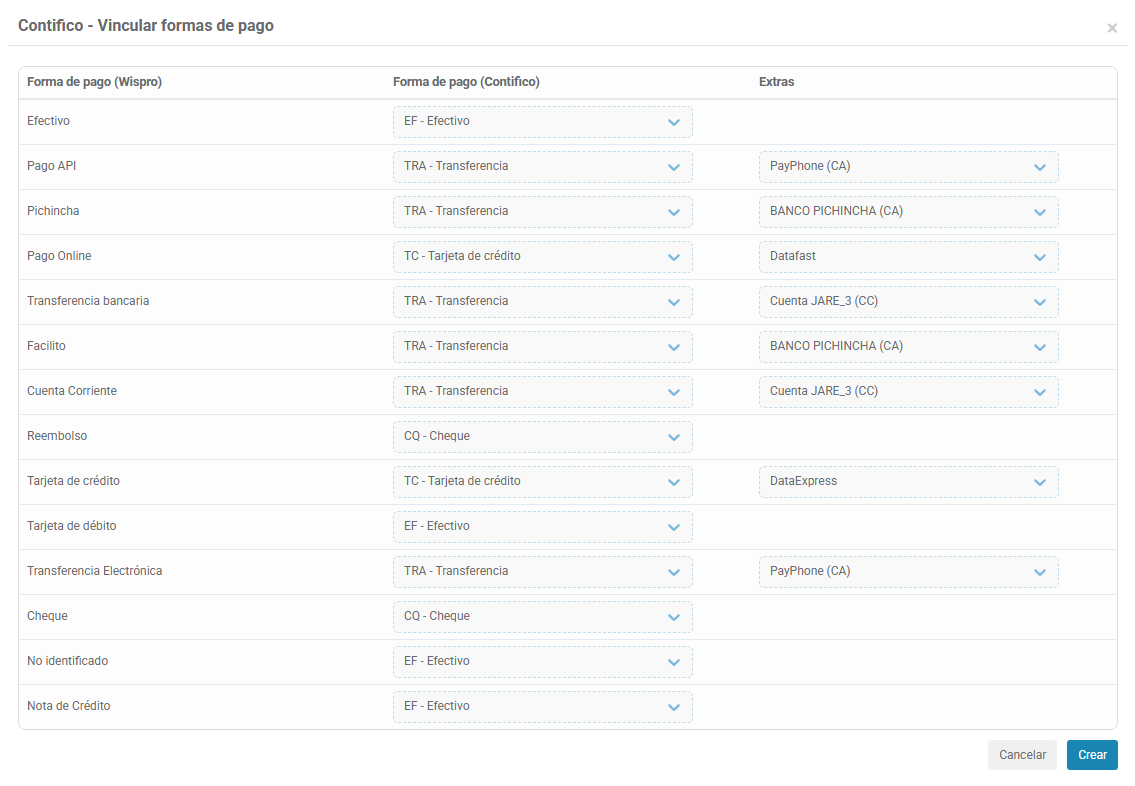Open Extras dropdown for Transferencia bancaria row
This screenshot has width=1135, height=786.
pos(908,301)
